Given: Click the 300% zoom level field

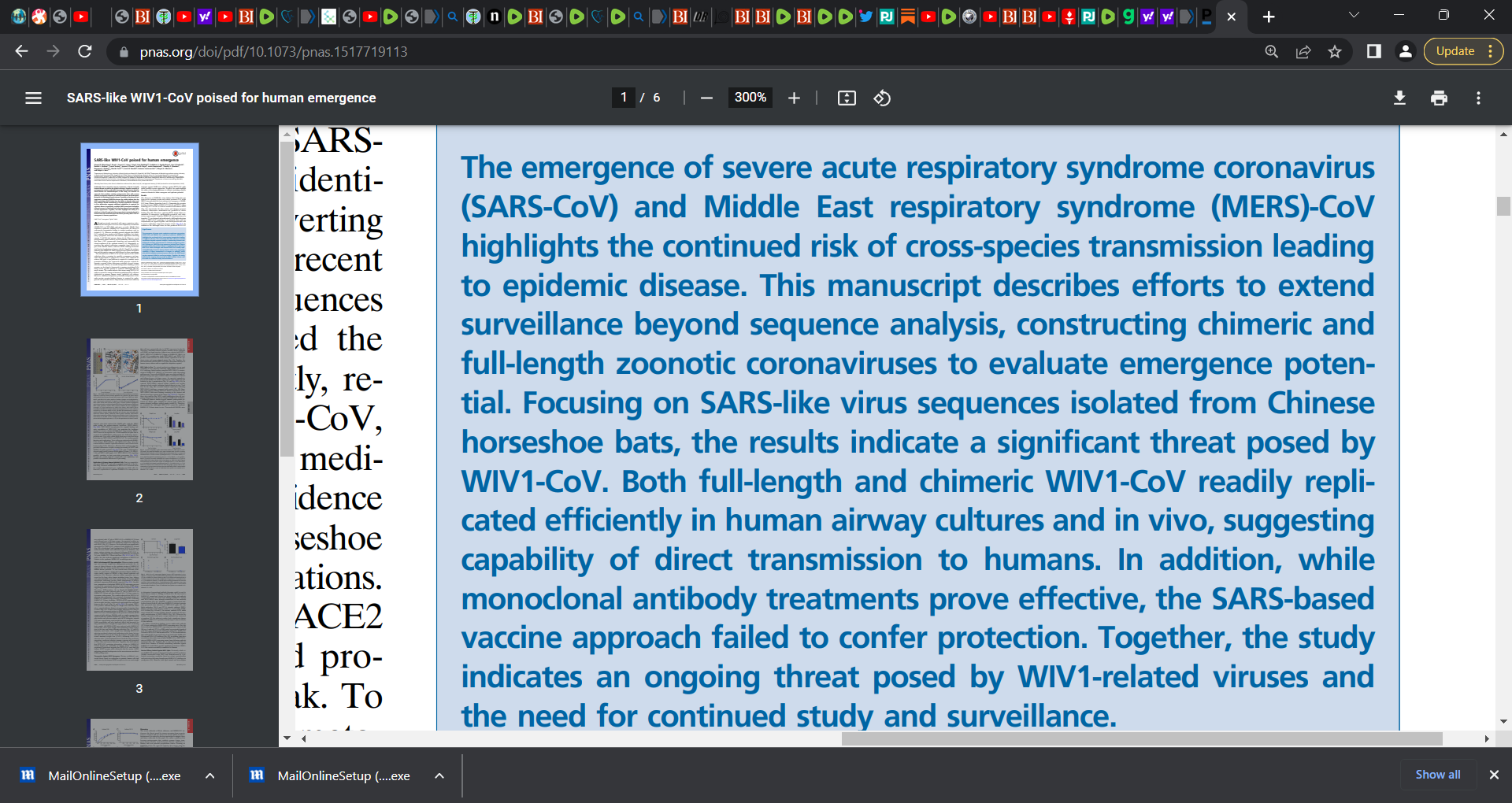Looking at the screenshot, I should pos(750,98).
